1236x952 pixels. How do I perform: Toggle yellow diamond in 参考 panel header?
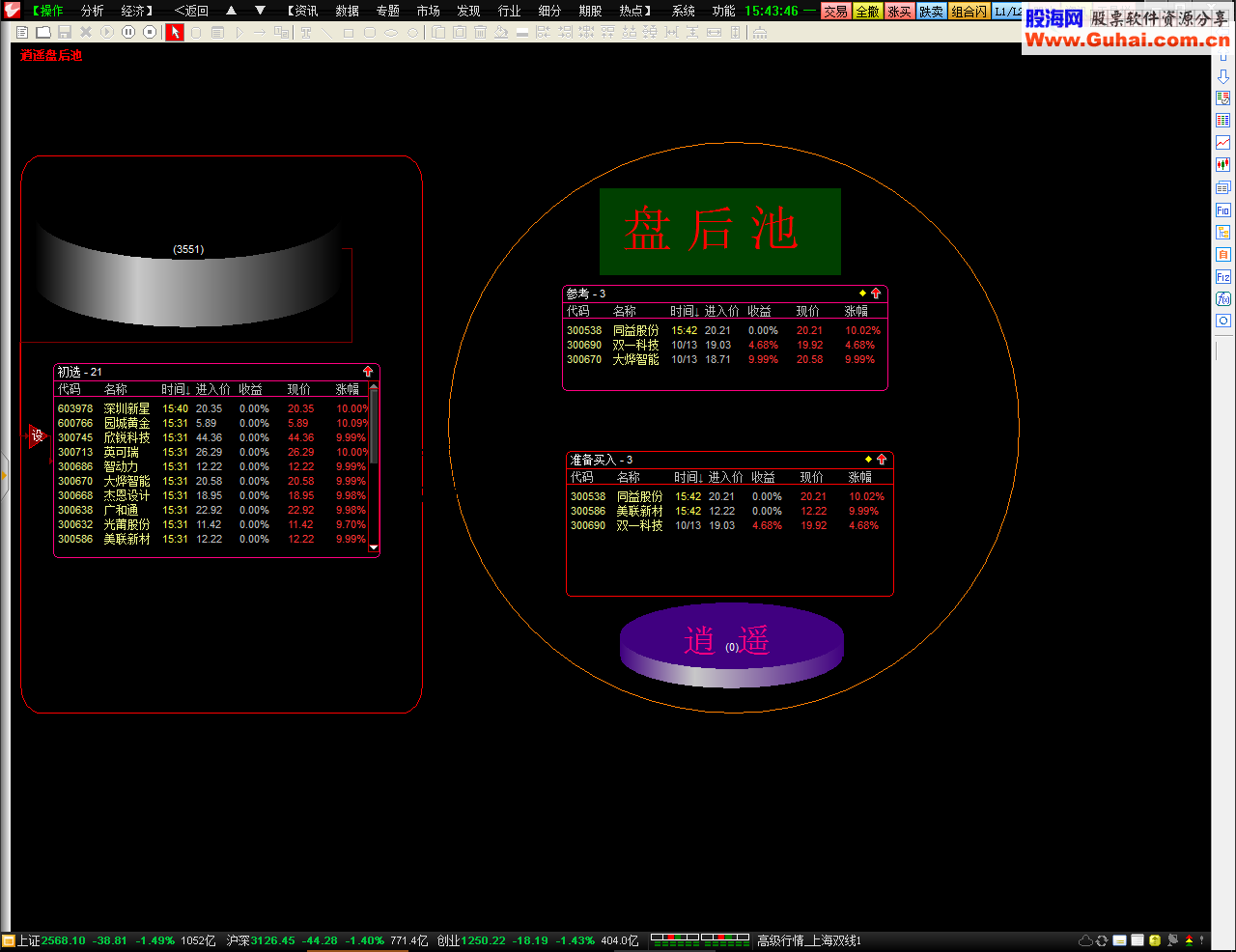pos(862,294)
